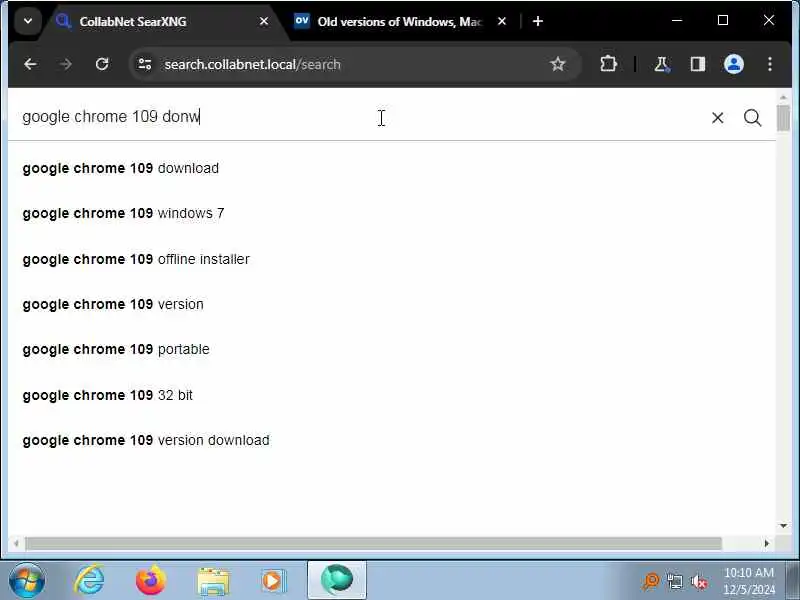Click the vertical scrollbar thumb
This screenshot has width=800, height=600.
(784, 118)
